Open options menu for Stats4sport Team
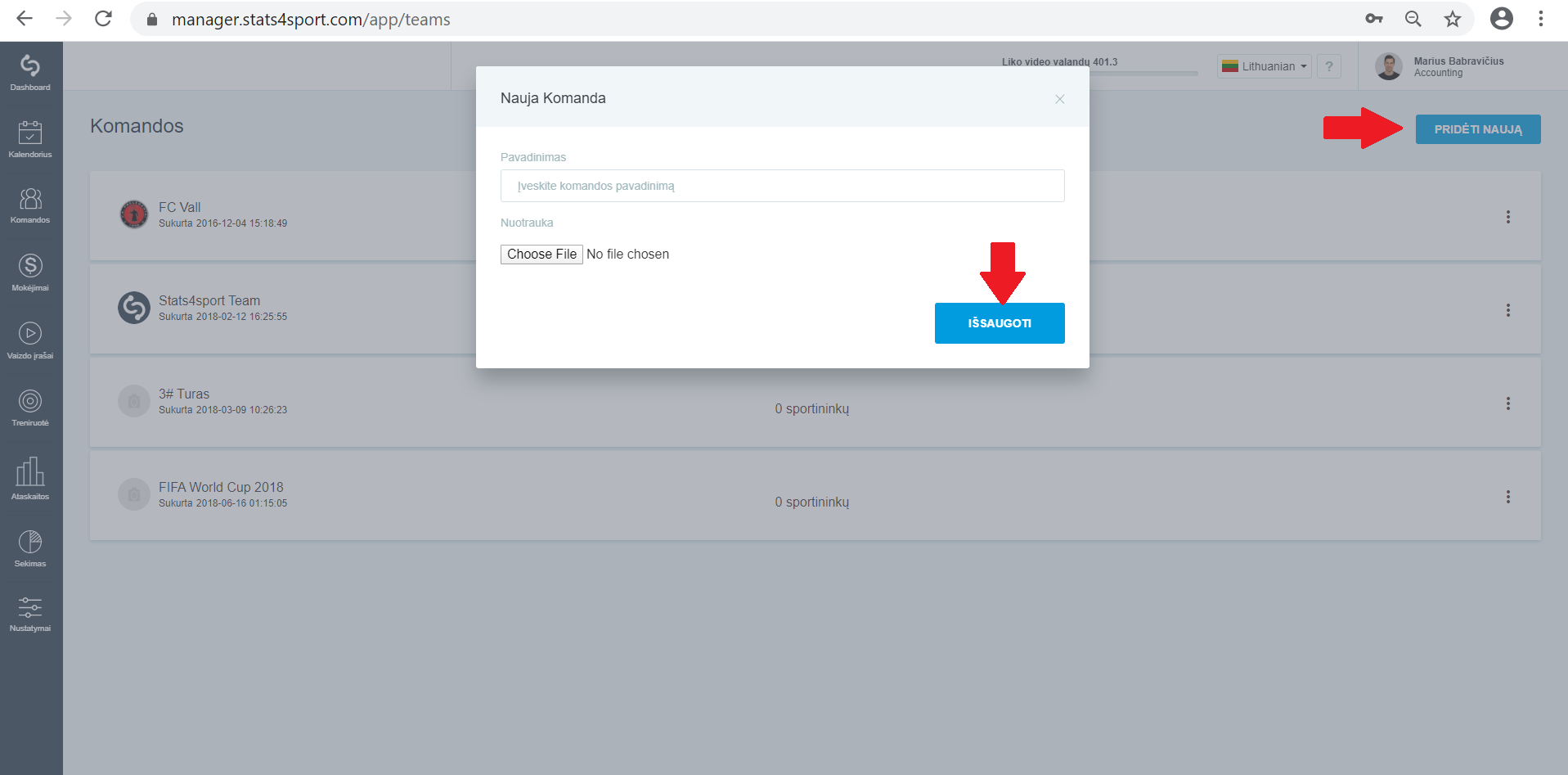The width and height of the screenshot is (1568, 775). [1508, 310]
